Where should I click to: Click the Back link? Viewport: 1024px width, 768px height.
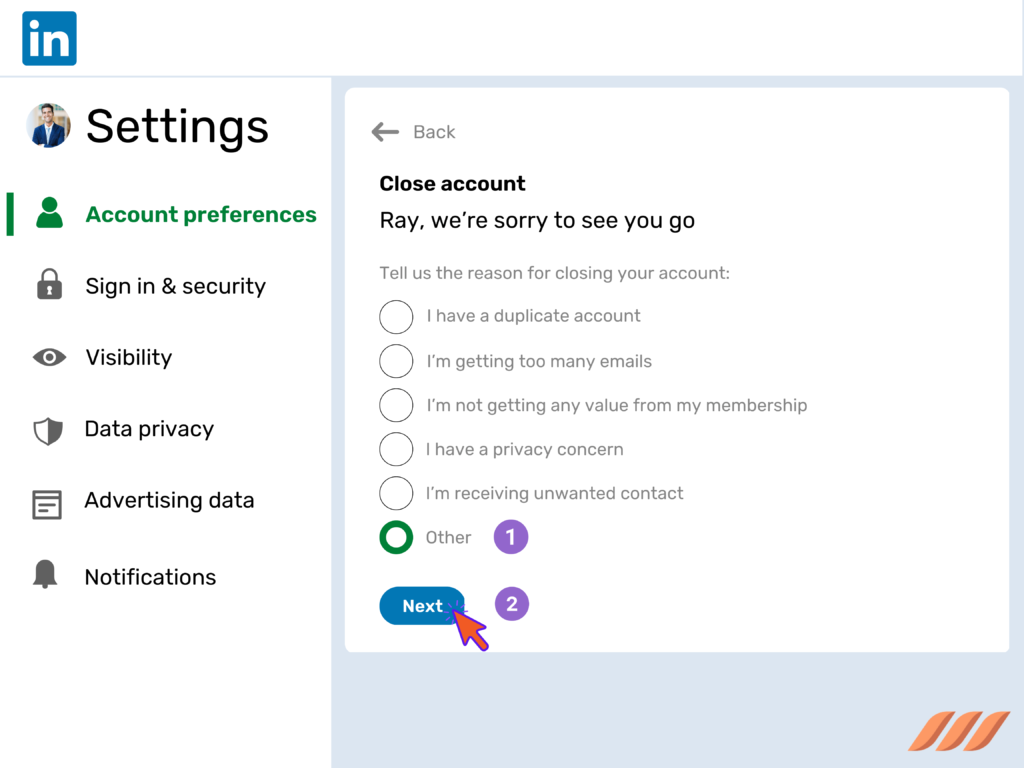click(x=433, y=131)
